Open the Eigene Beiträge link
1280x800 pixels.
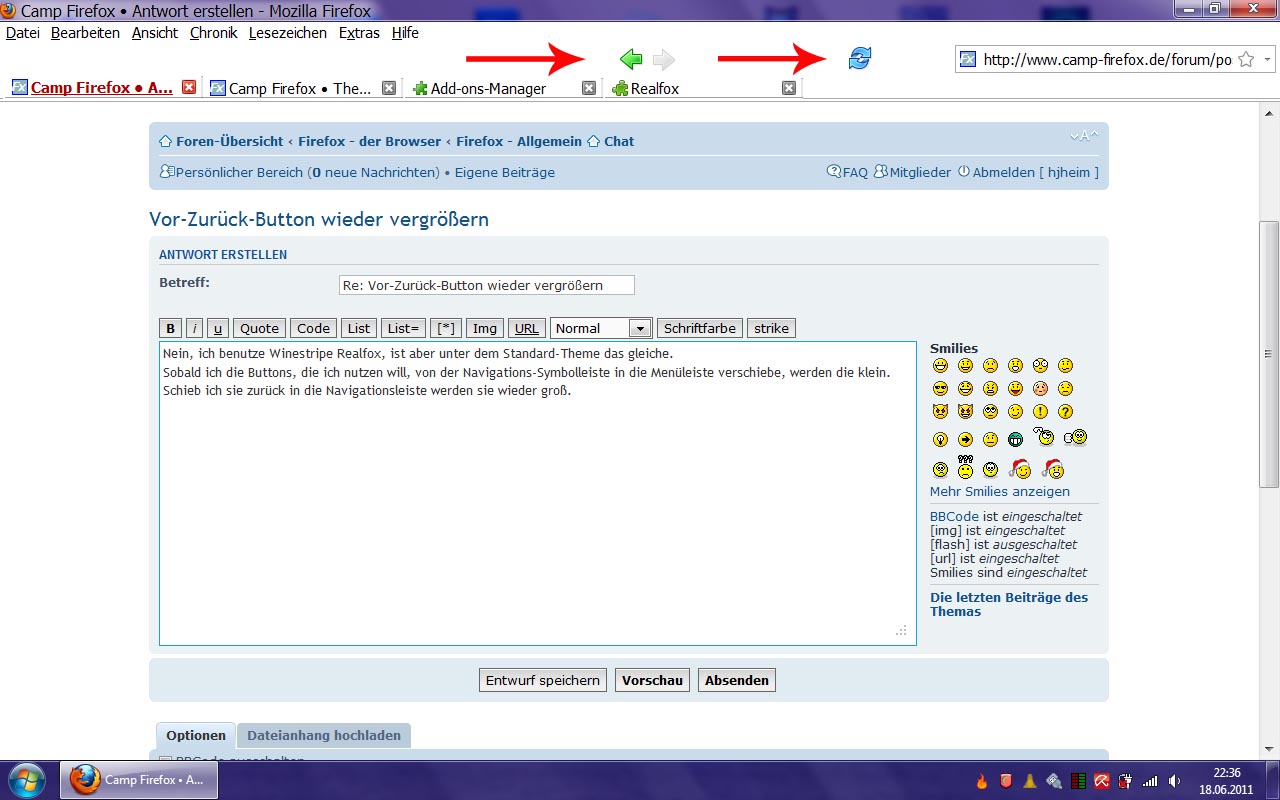[x=505, y=172]
